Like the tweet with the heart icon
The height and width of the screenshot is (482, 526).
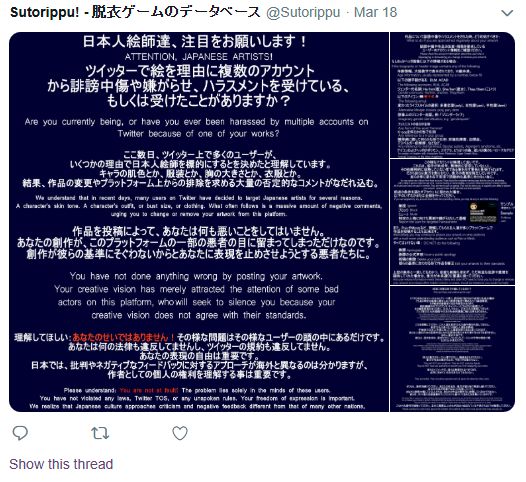pyautogui.click(x=180, y=433)
